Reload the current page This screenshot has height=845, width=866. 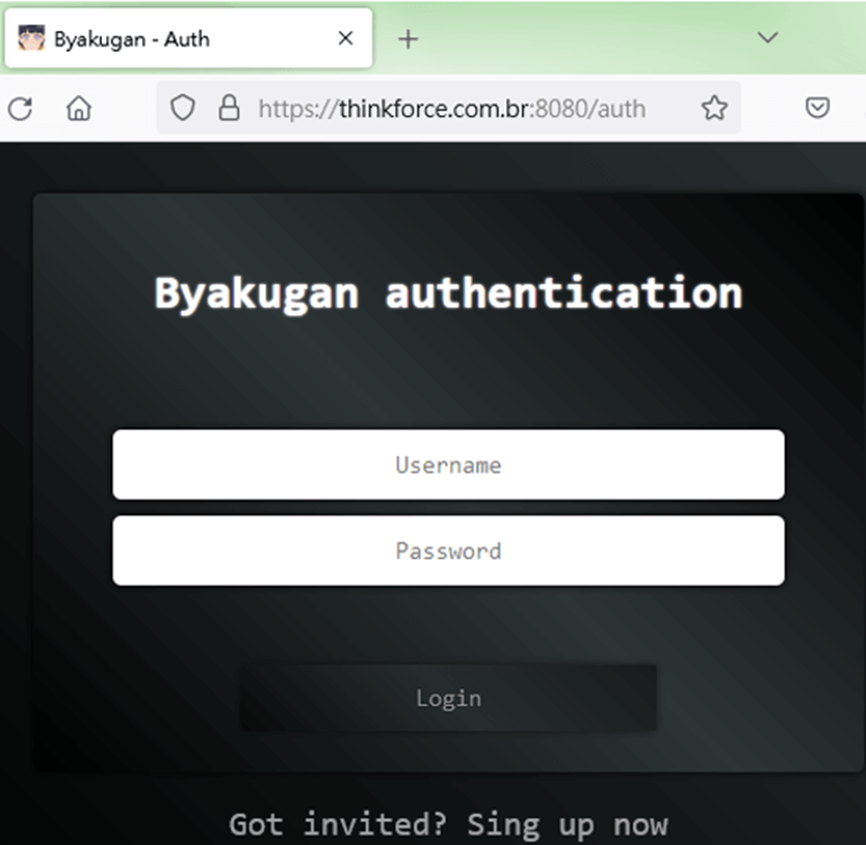pyautogui.click(x=20, y=108)
